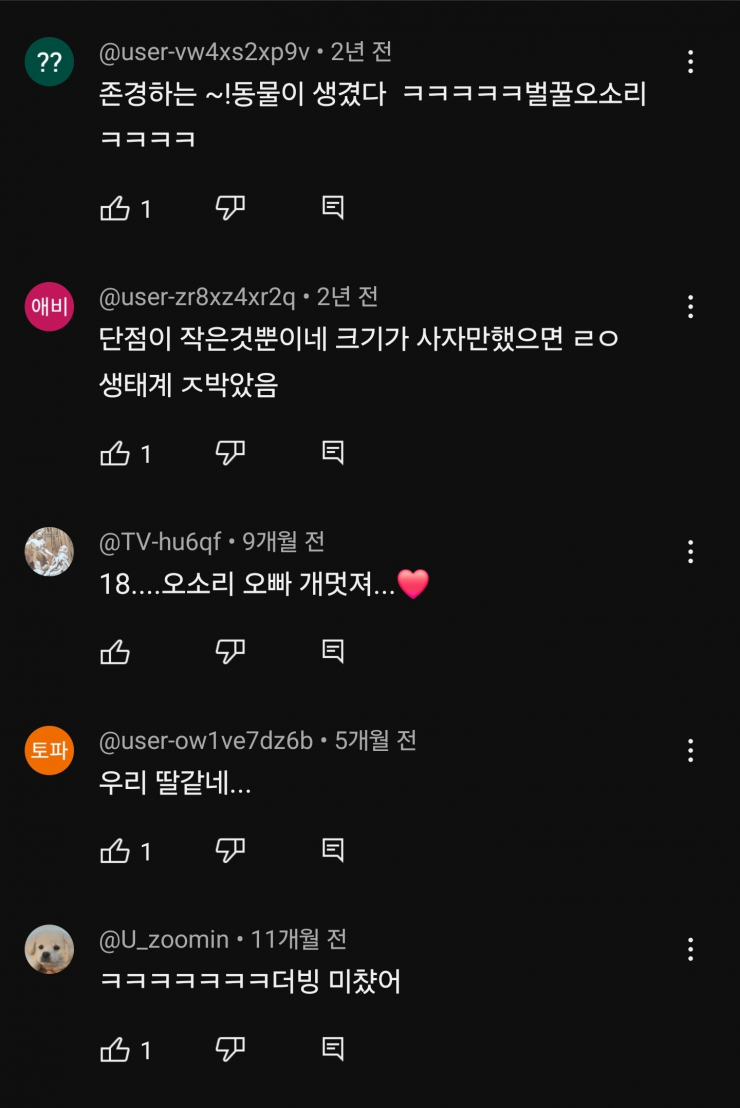Dislike @user-zr8xz4xr2q's comment
This screenshot has height=1108, width=740.
click(x=228, y=451)
